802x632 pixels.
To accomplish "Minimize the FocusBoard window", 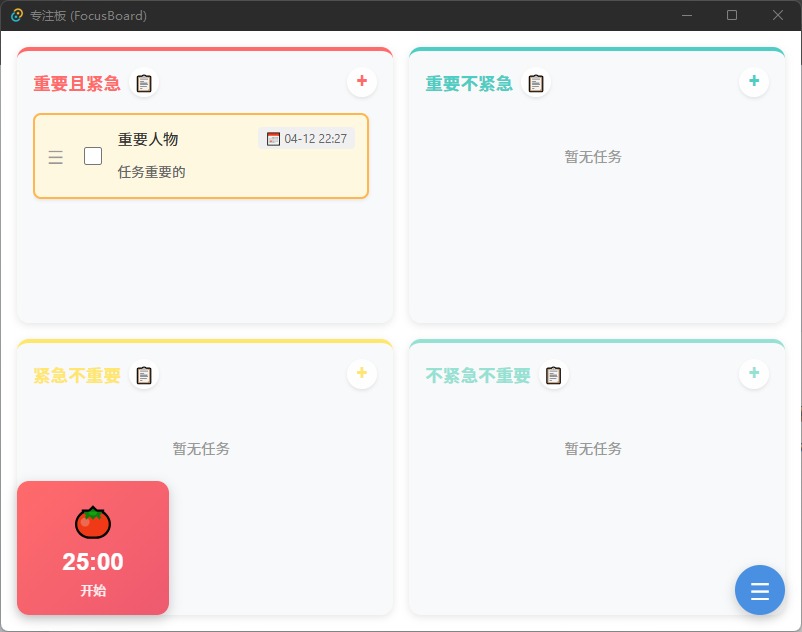I will coord(687,15).
